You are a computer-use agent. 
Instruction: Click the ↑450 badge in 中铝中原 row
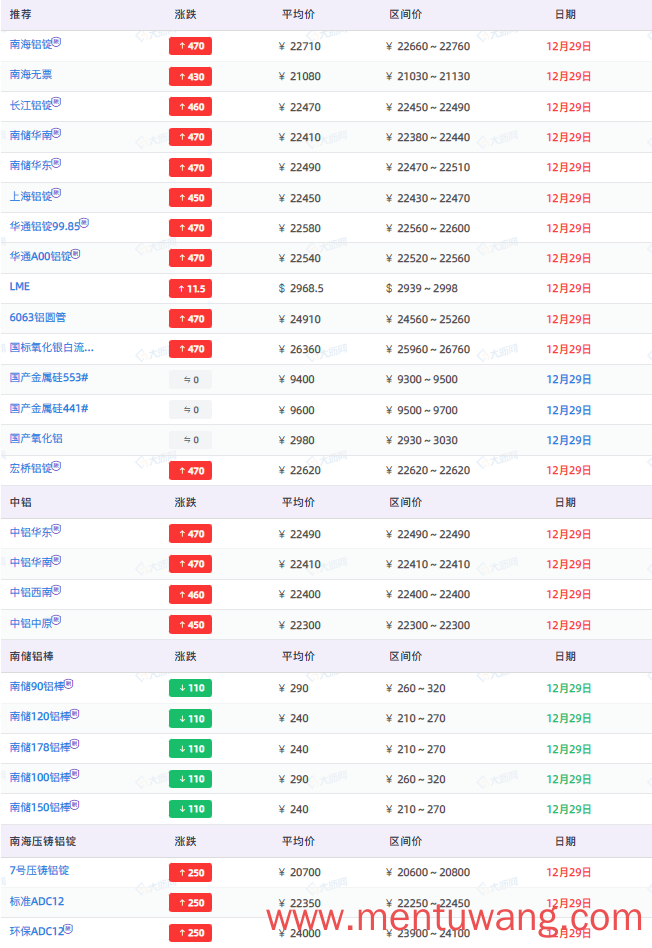191,625
